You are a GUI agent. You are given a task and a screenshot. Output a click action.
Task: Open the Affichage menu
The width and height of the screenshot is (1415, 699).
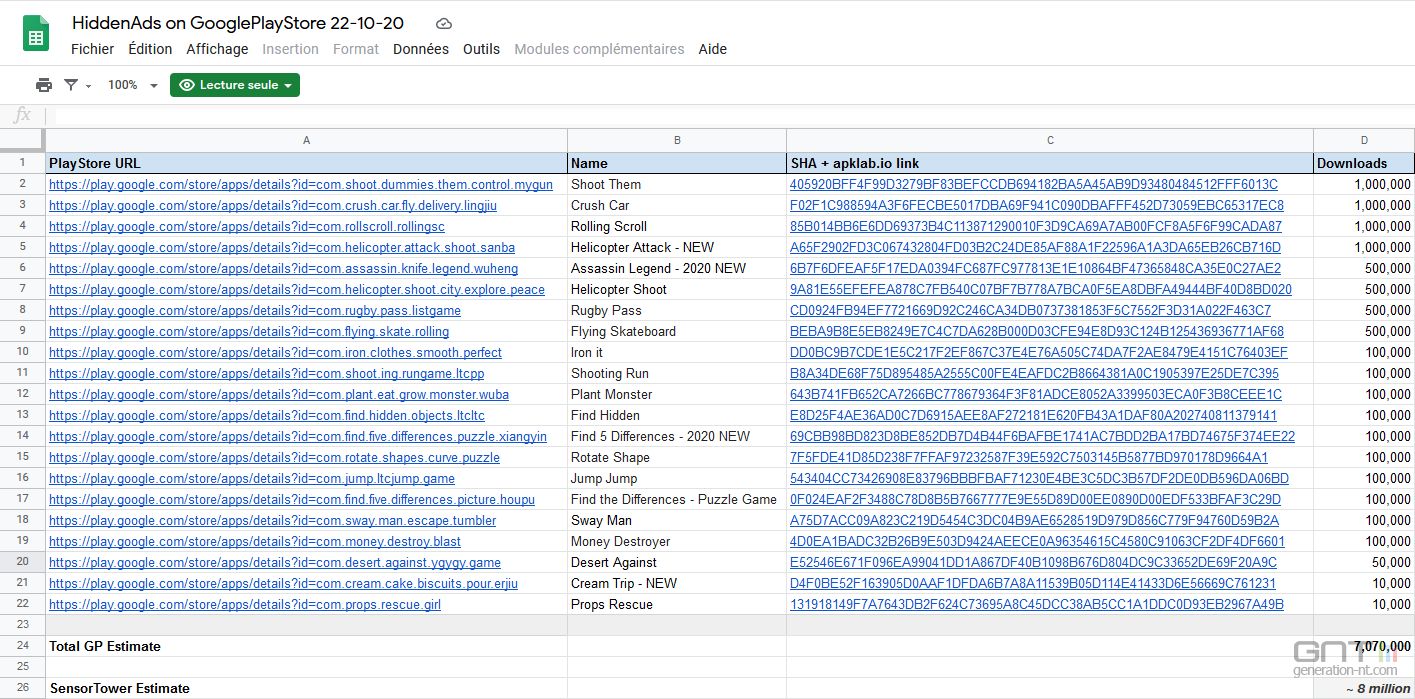(x=217, y=49)
